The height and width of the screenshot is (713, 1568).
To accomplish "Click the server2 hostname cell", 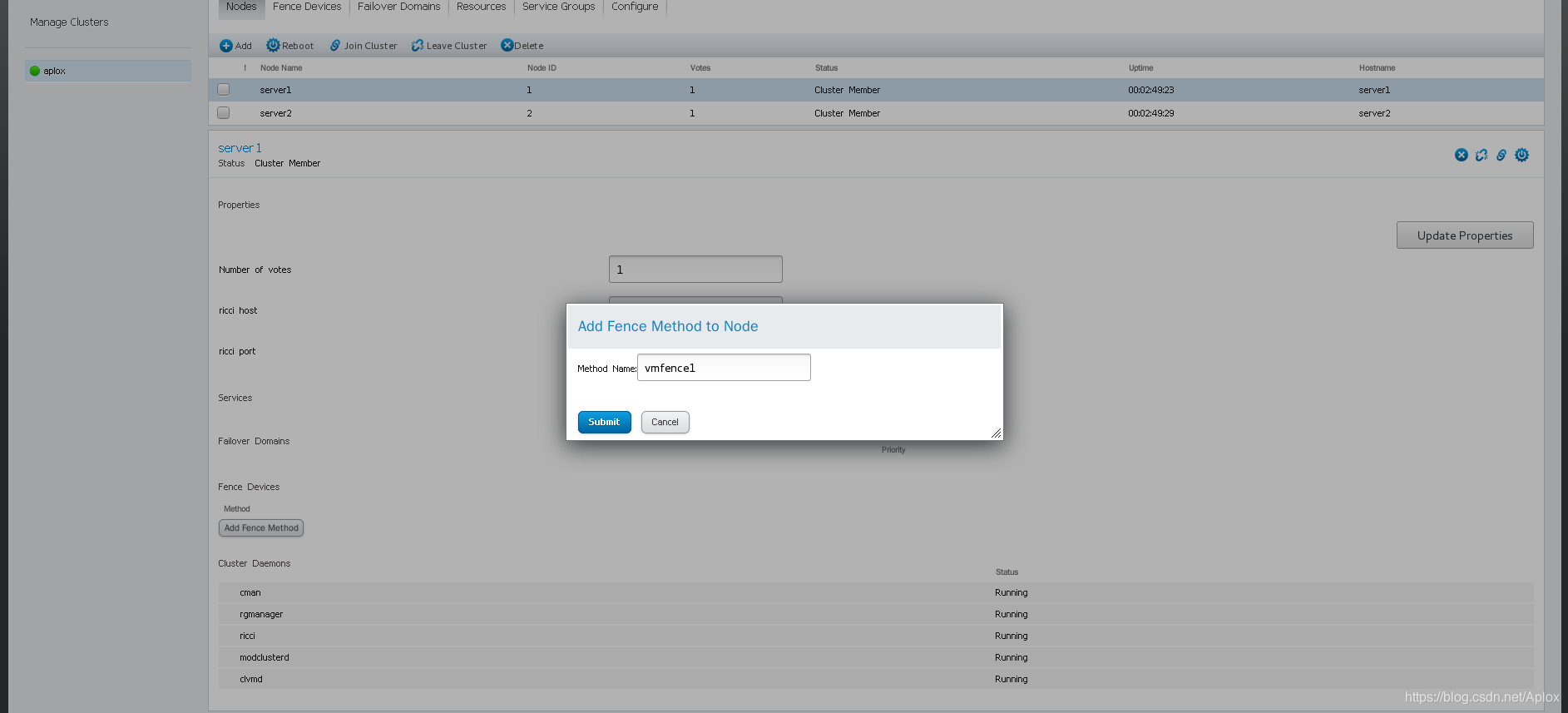I will 1374,113.
